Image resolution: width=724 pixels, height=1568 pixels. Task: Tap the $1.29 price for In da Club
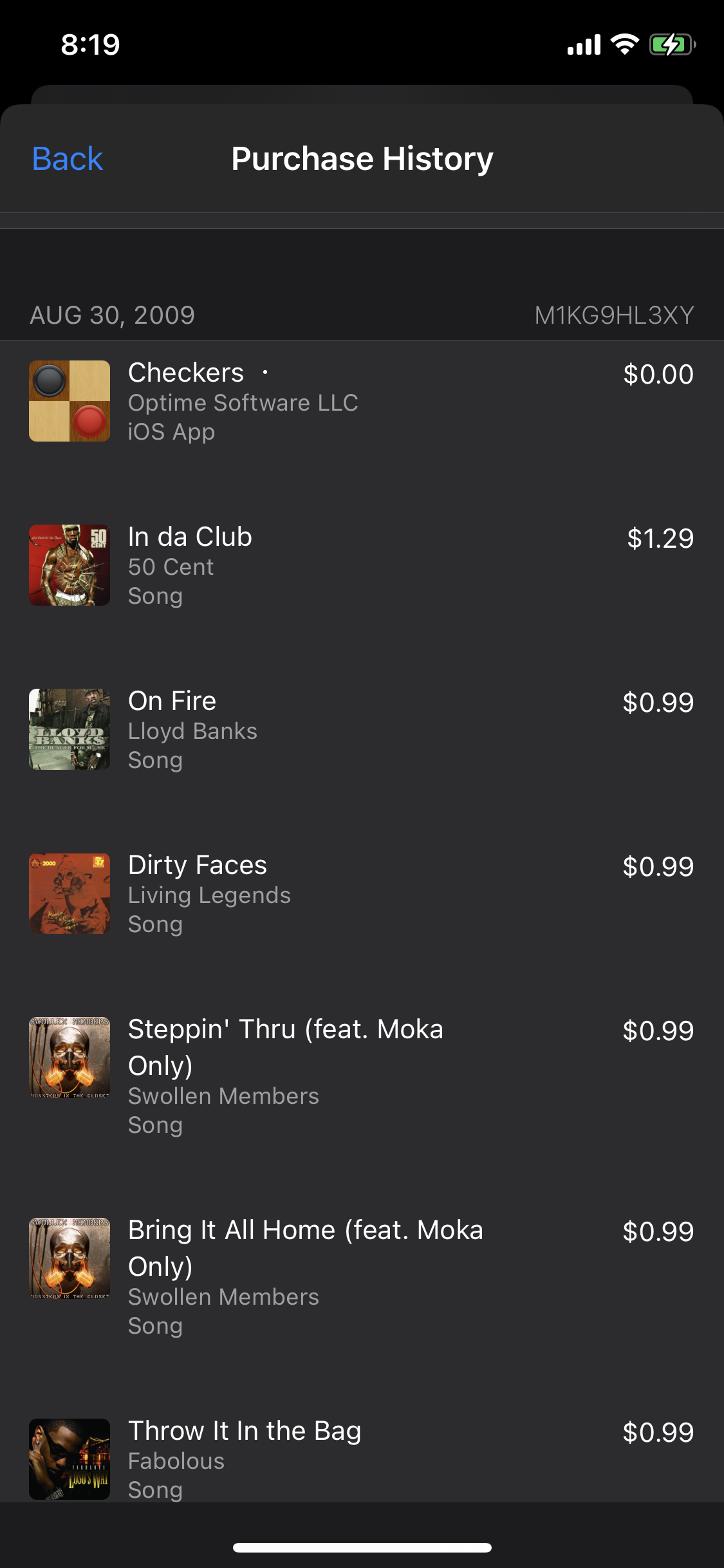(661, 538)
